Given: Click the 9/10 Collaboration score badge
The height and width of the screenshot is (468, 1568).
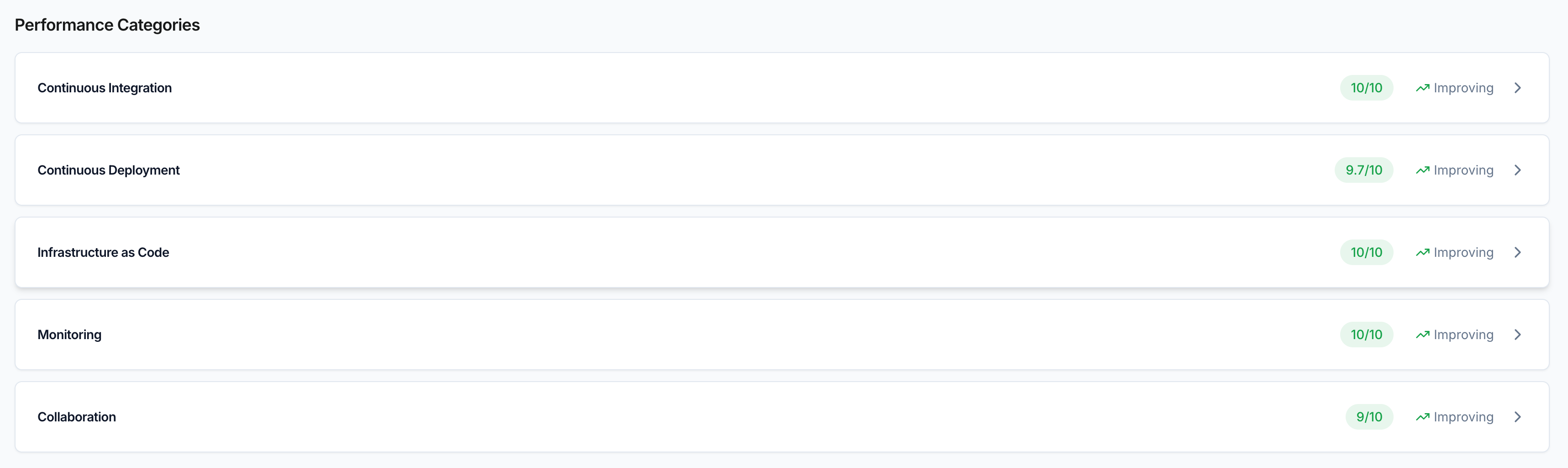Looking at the screenshot, I should 1369,417.
